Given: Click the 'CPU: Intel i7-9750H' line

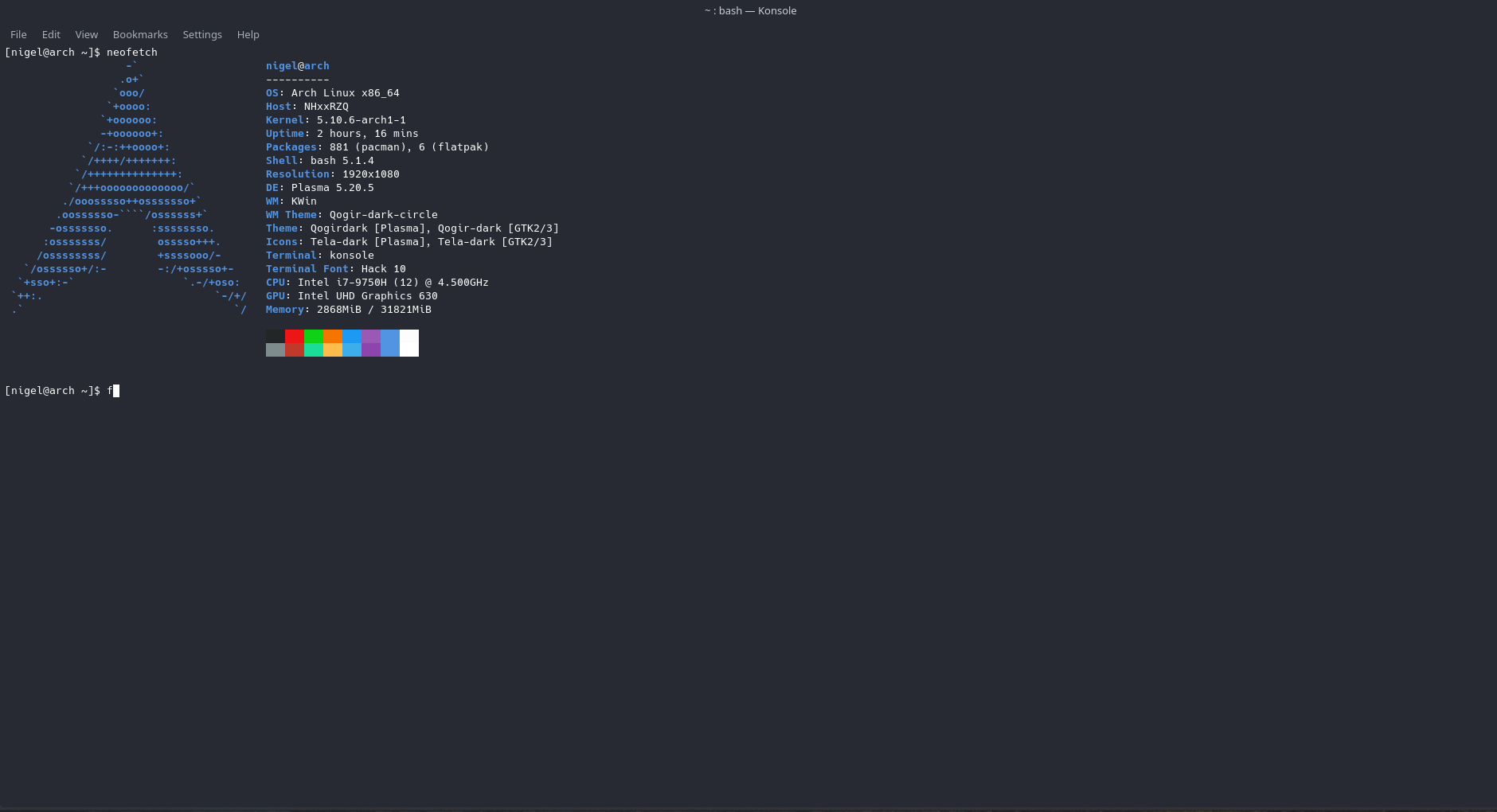Looking at the screenshot, I should coord(377,283).
